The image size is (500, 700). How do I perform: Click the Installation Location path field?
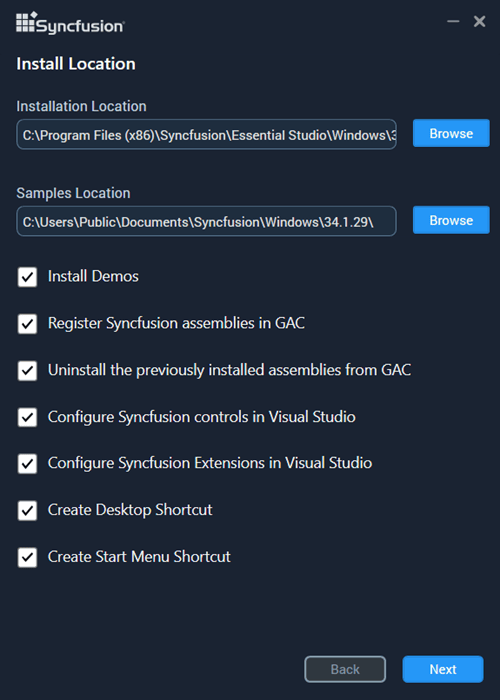pos(206,134)
